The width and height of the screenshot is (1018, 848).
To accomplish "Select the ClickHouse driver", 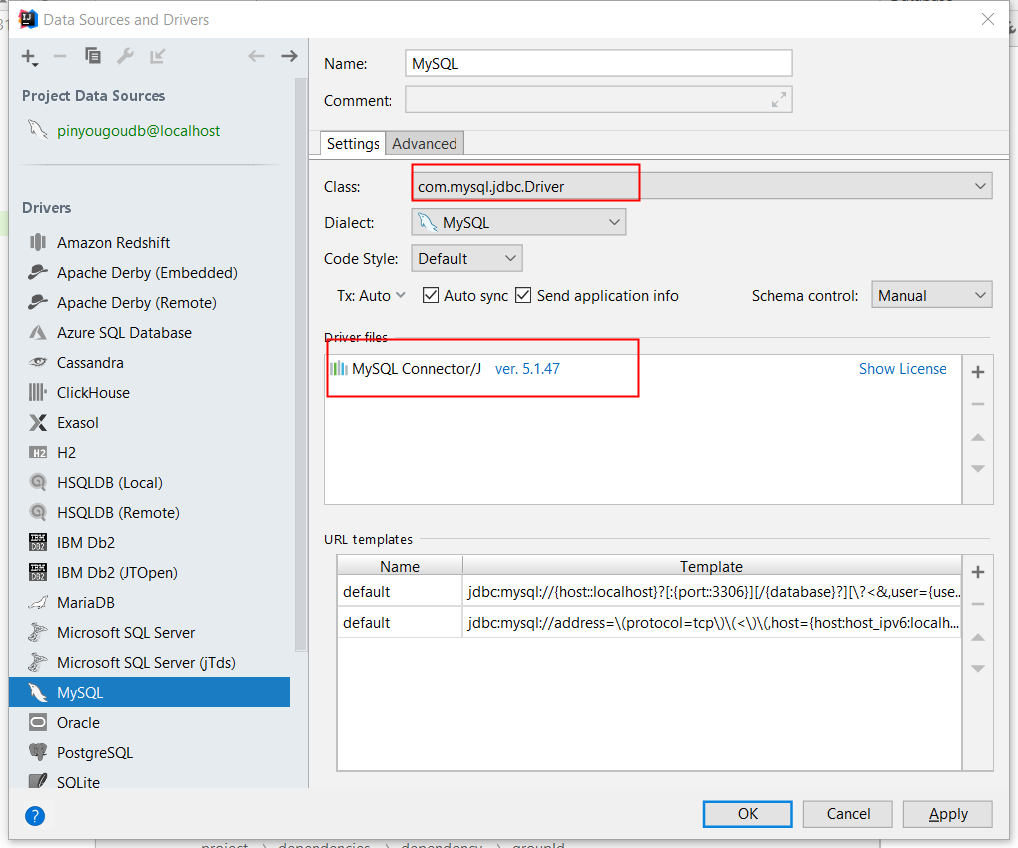I will [x=149, y=393].
